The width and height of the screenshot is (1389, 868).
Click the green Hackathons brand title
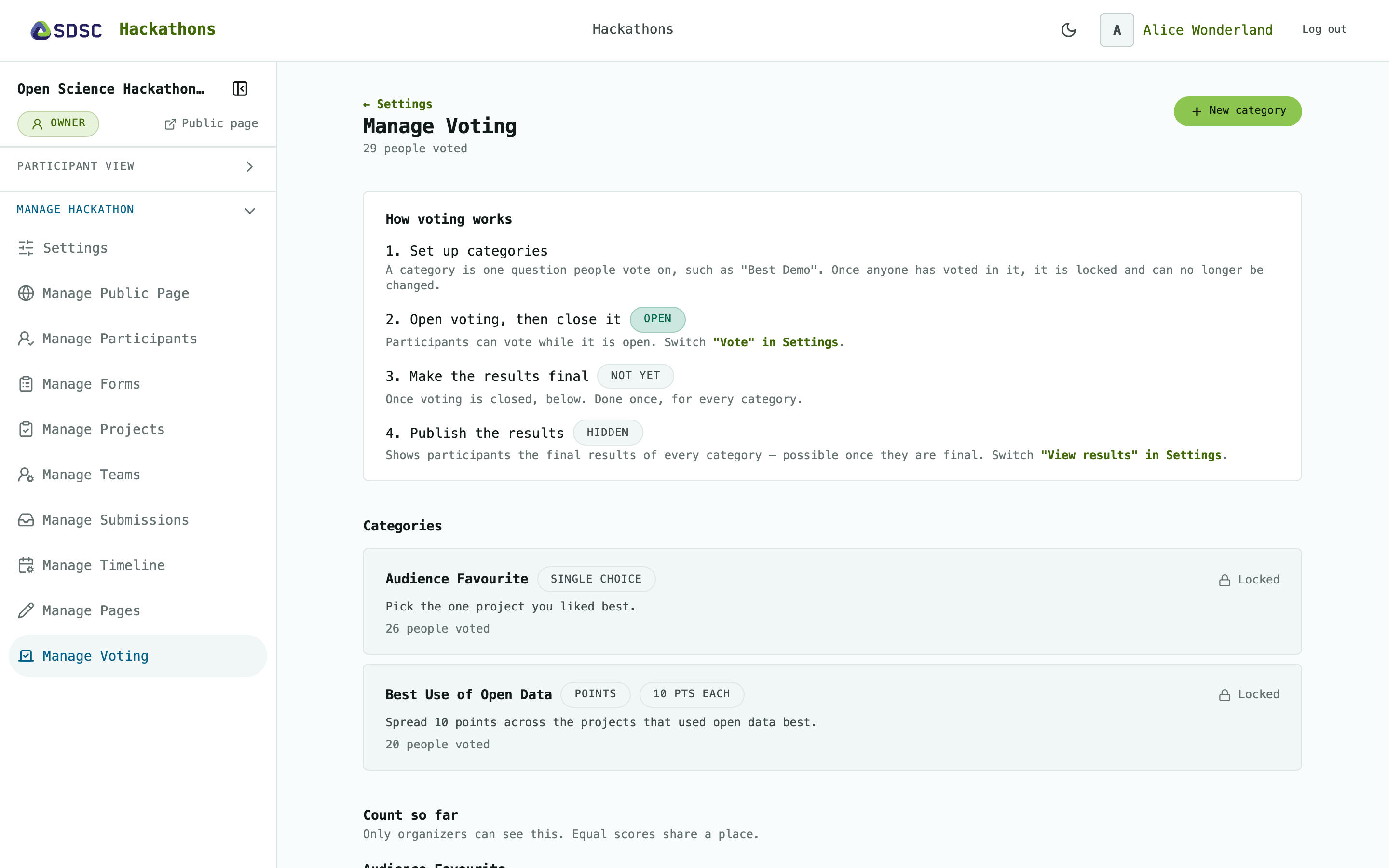click(167, 29)
